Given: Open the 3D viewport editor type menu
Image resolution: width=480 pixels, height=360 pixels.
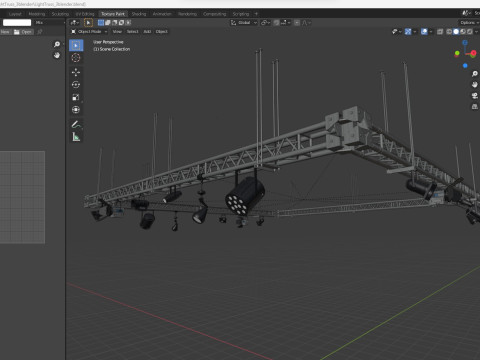Looking at the screenshot, I should tap(75, 23).
